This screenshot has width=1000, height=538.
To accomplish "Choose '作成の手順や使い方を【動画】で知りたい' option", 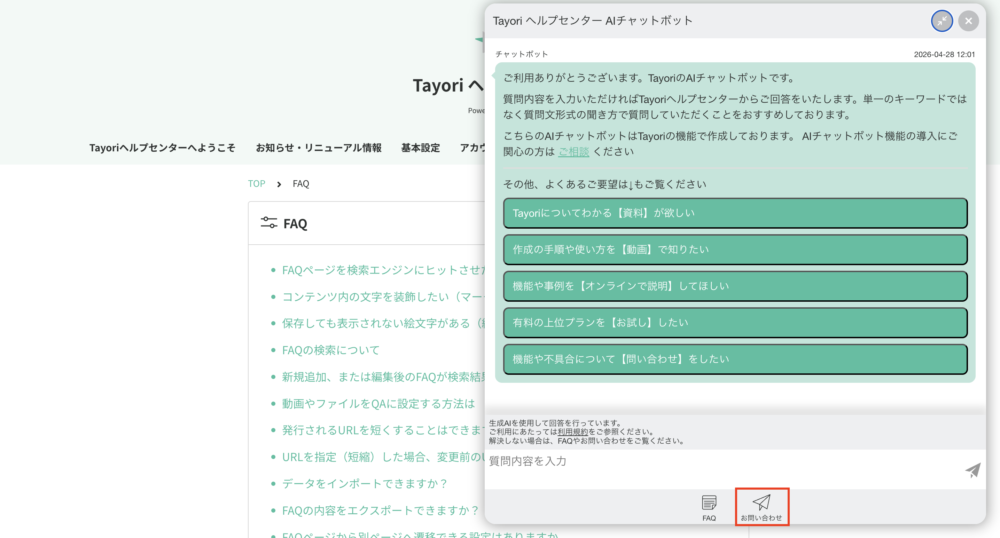I will tap(735, 249).
